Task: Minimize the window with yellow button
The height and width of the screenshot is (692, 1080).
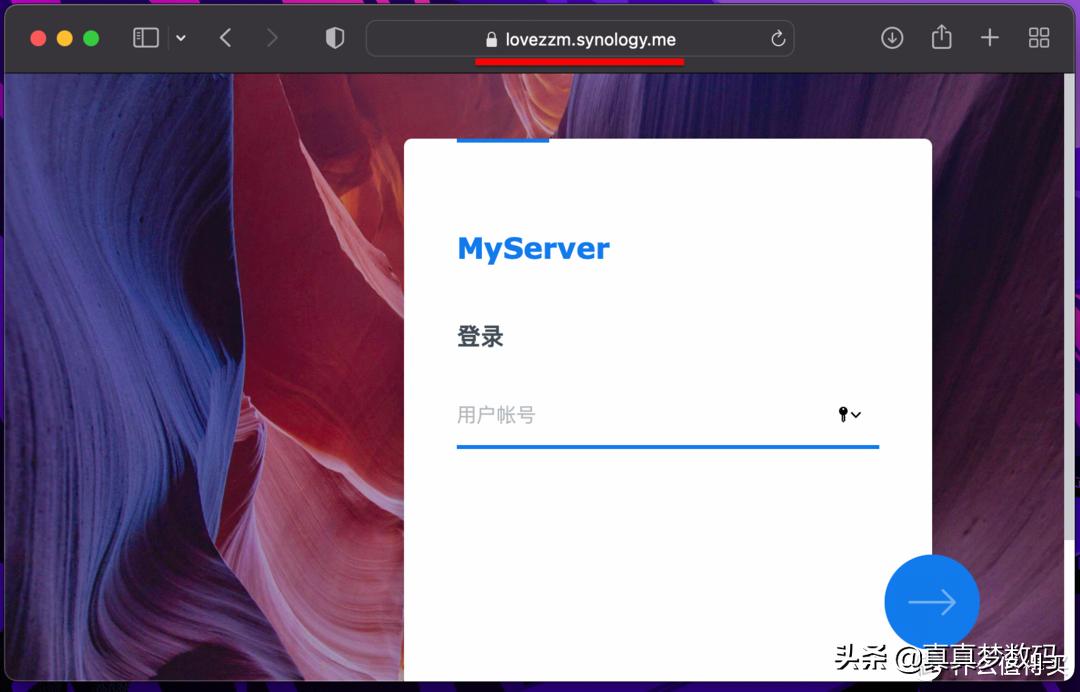Action: click(x=65, y=39)
